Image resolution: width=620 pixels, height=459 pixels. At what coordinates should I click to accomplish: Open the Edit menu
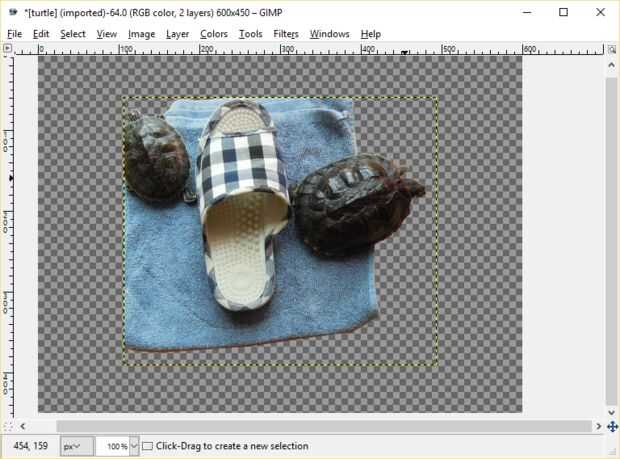[x=41, y=34]
